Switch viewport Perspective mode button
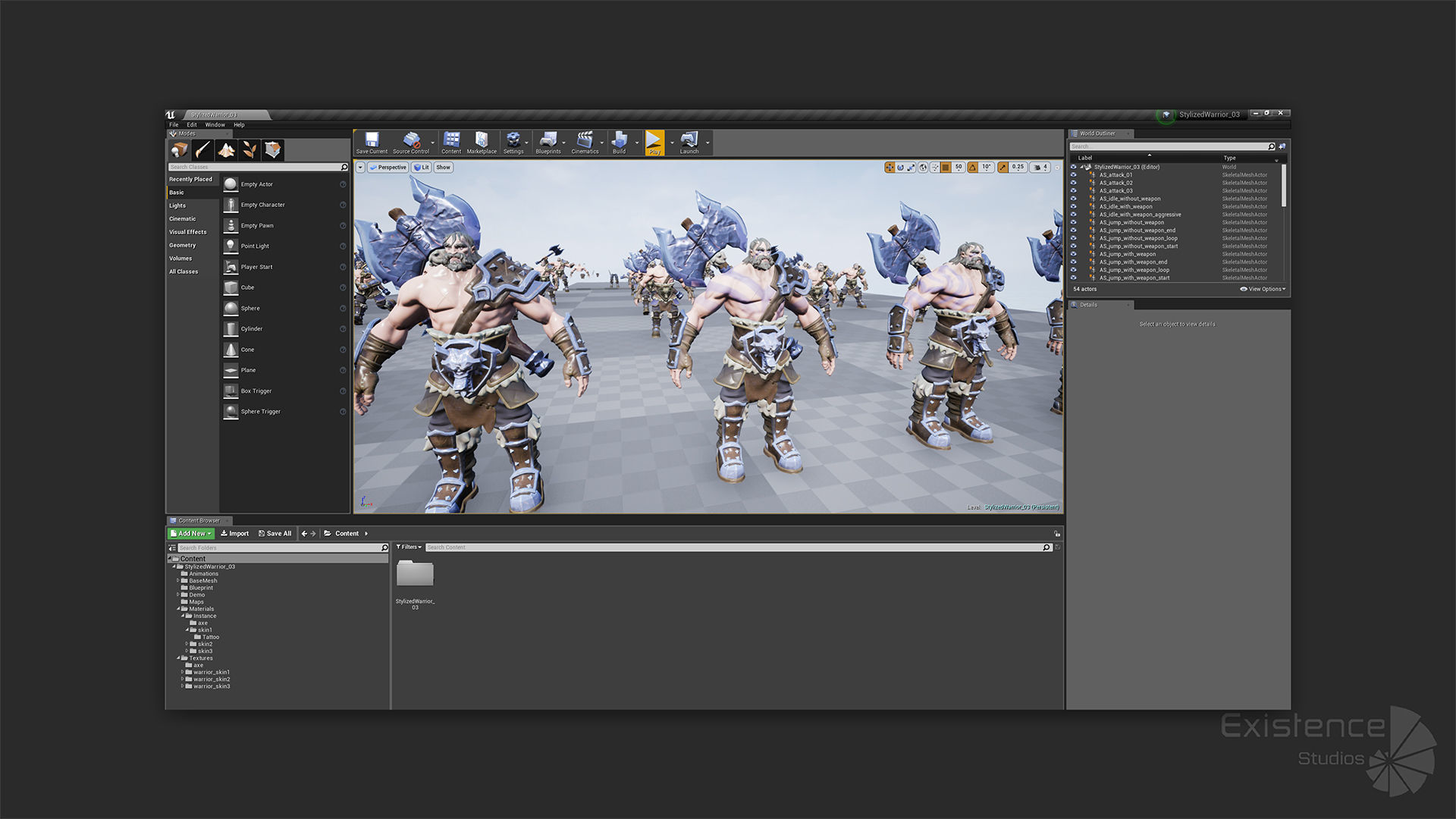The image size is (1456, 819). 388,168
